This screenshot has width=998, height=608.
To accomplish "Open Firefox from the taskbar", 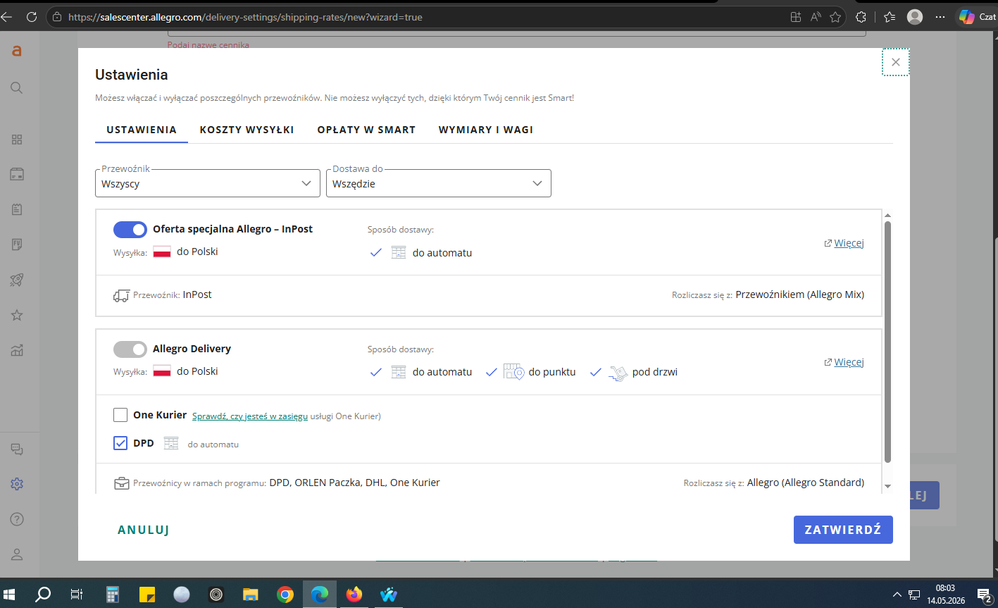I will pyautogui.click(x=354, y=595).
